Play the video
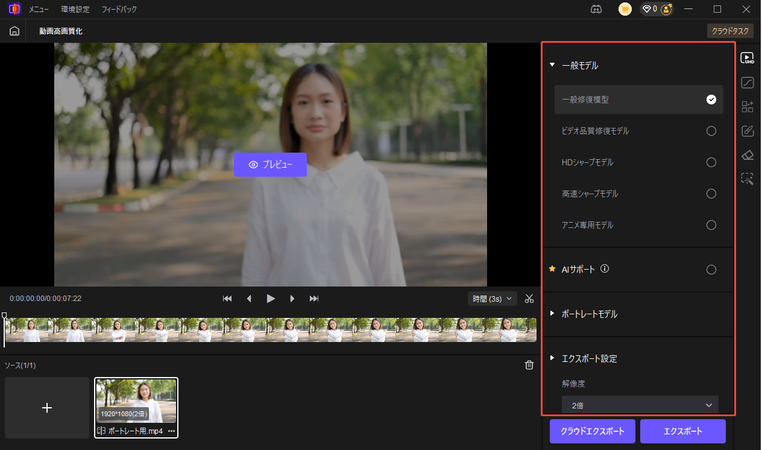 coord(270,299)
